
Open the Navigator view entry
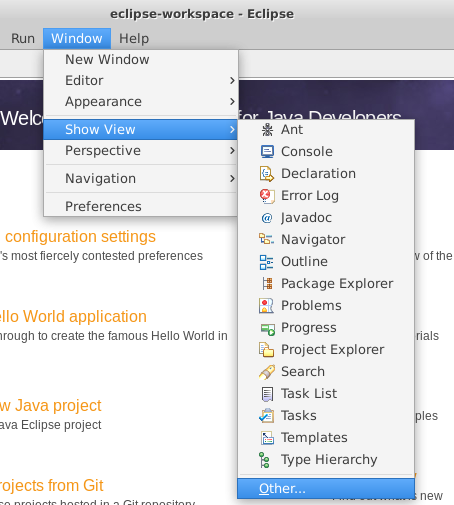[326, 240]
